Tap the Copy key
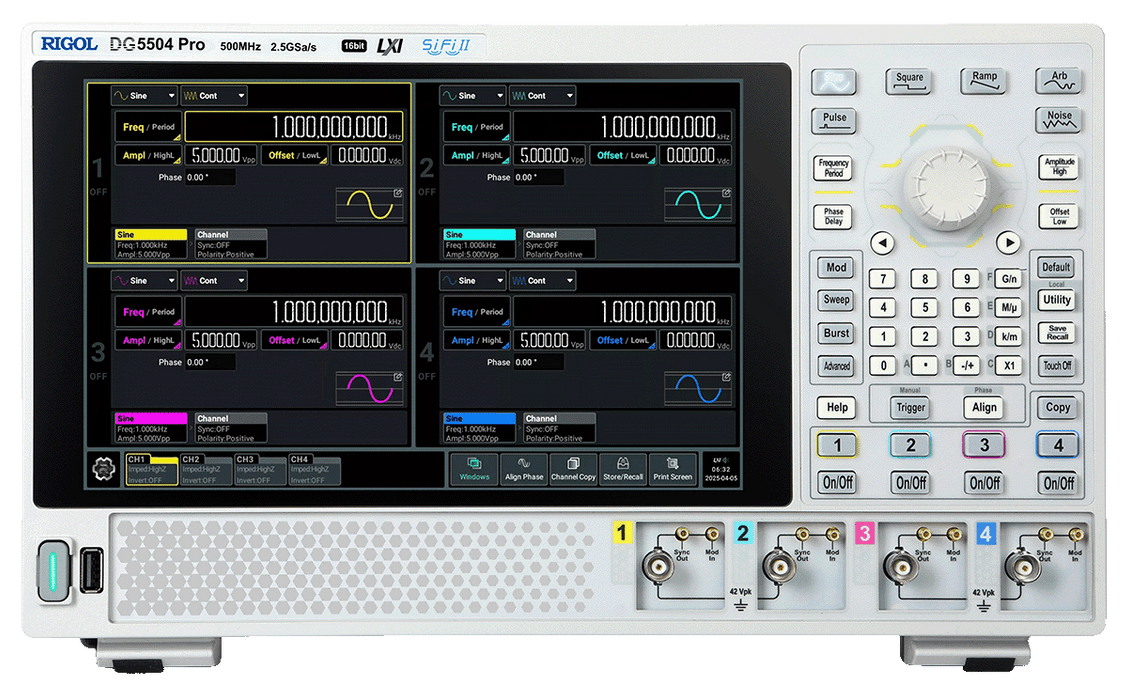Image resolution: width=1129 pixels, height=700 pixels. 1057,408
